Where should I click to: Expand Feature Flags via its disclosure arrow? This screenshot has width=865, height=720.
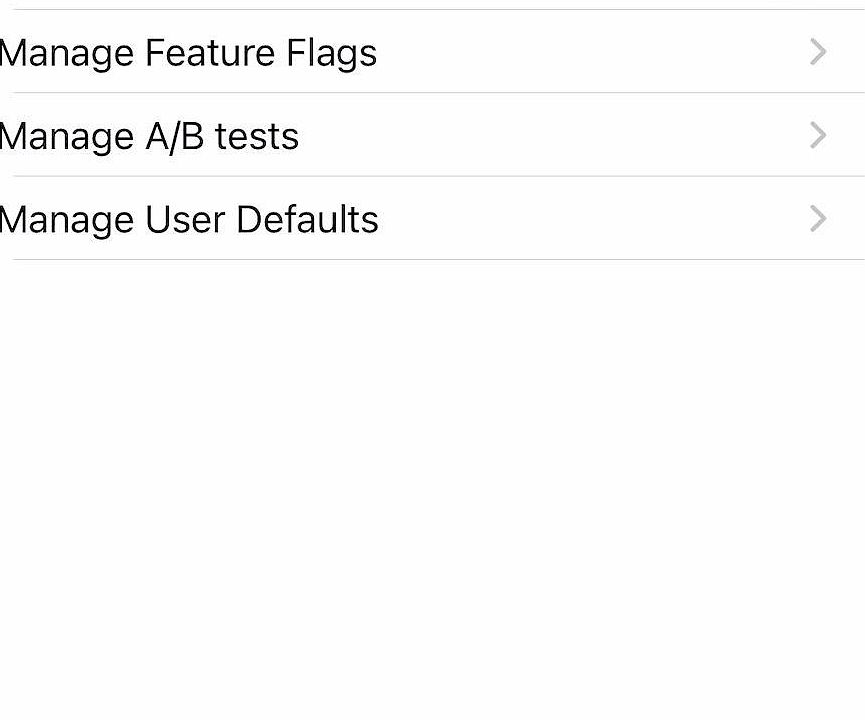click(x=818, y=52)
